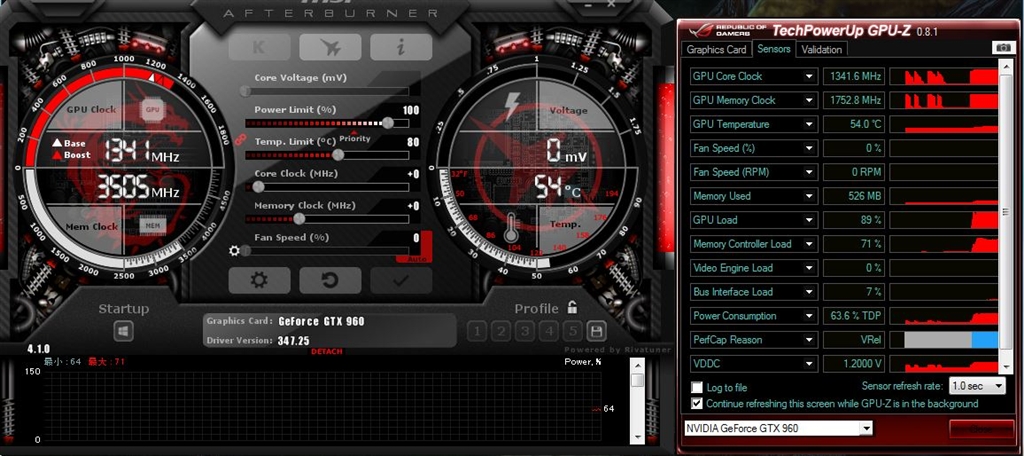
Task: Click the MEM chip icon on clock gauge
Action: pos(153,226)
